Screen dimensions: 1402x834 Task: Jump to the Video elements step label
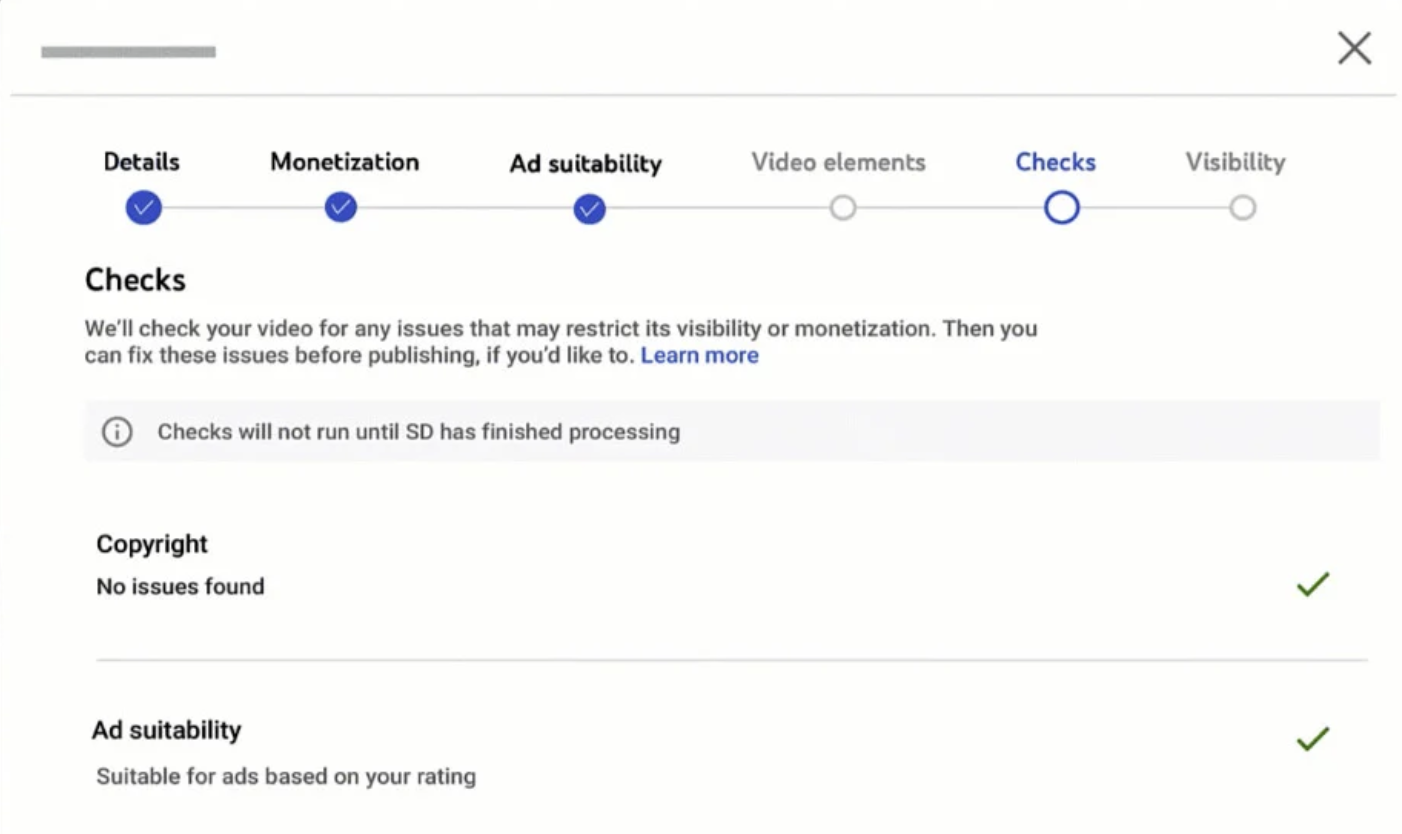click(x=838, y=162)
